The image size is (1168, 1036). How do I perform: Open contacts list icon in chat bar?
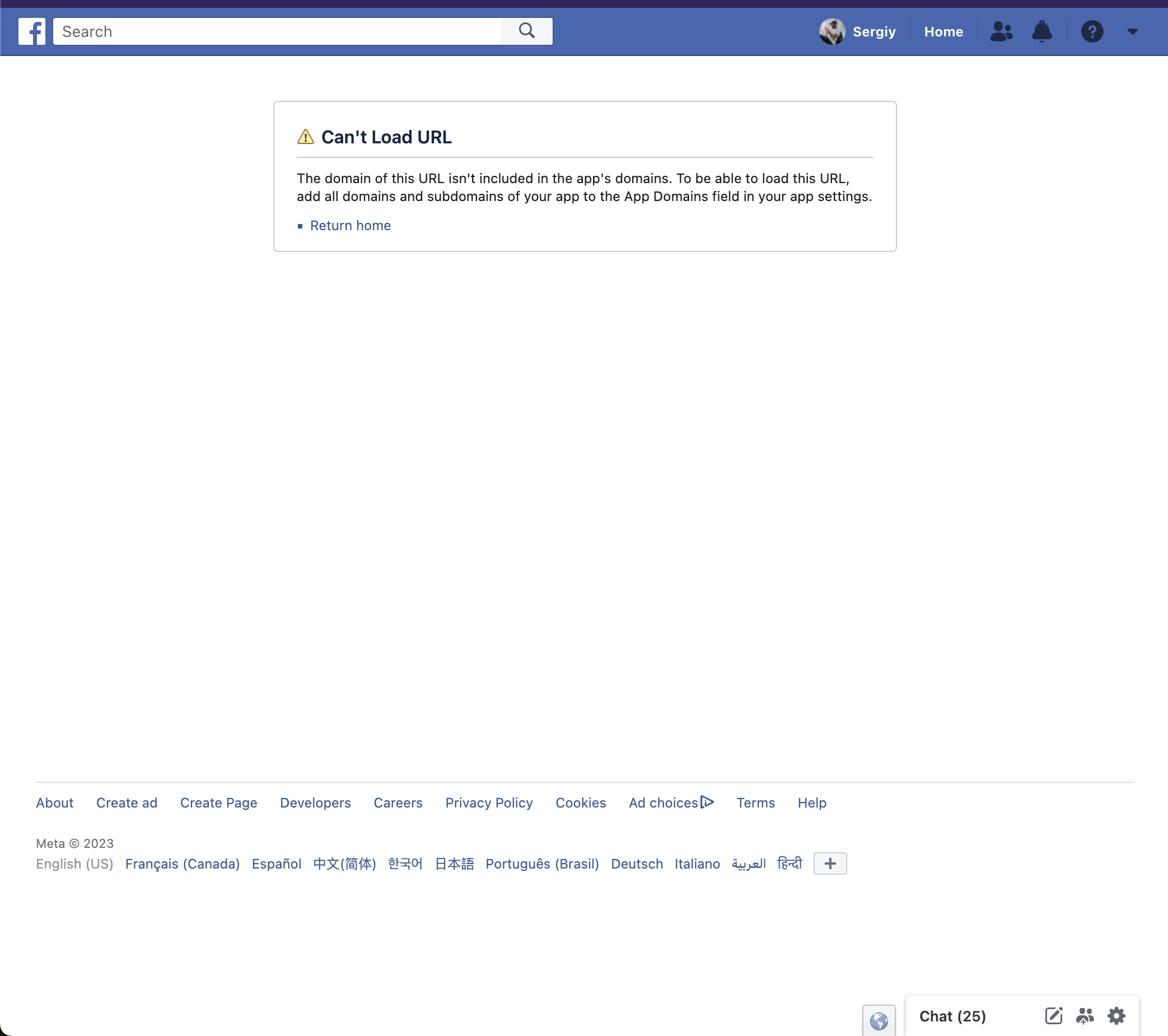click(x=1085, y=1016)
